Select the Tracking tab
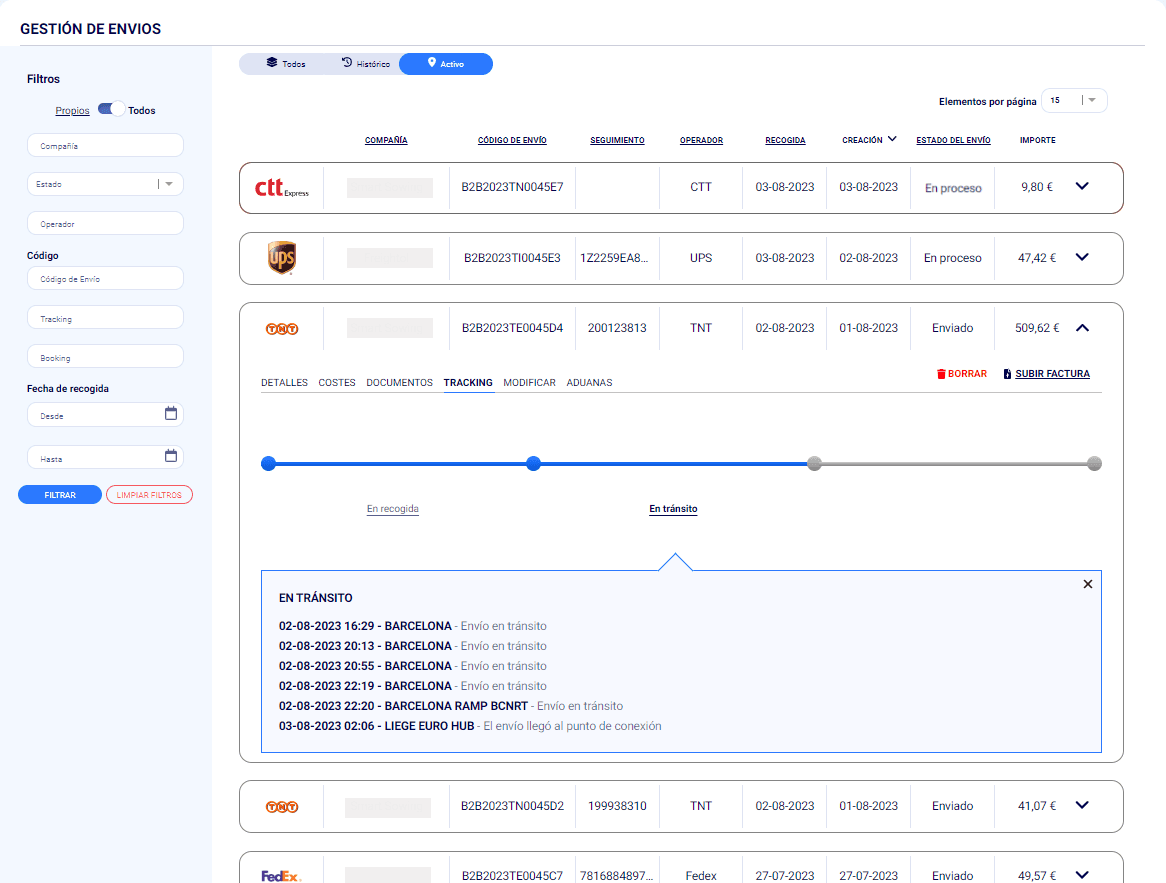This screenshot has height=883, width=1166. 468,382
